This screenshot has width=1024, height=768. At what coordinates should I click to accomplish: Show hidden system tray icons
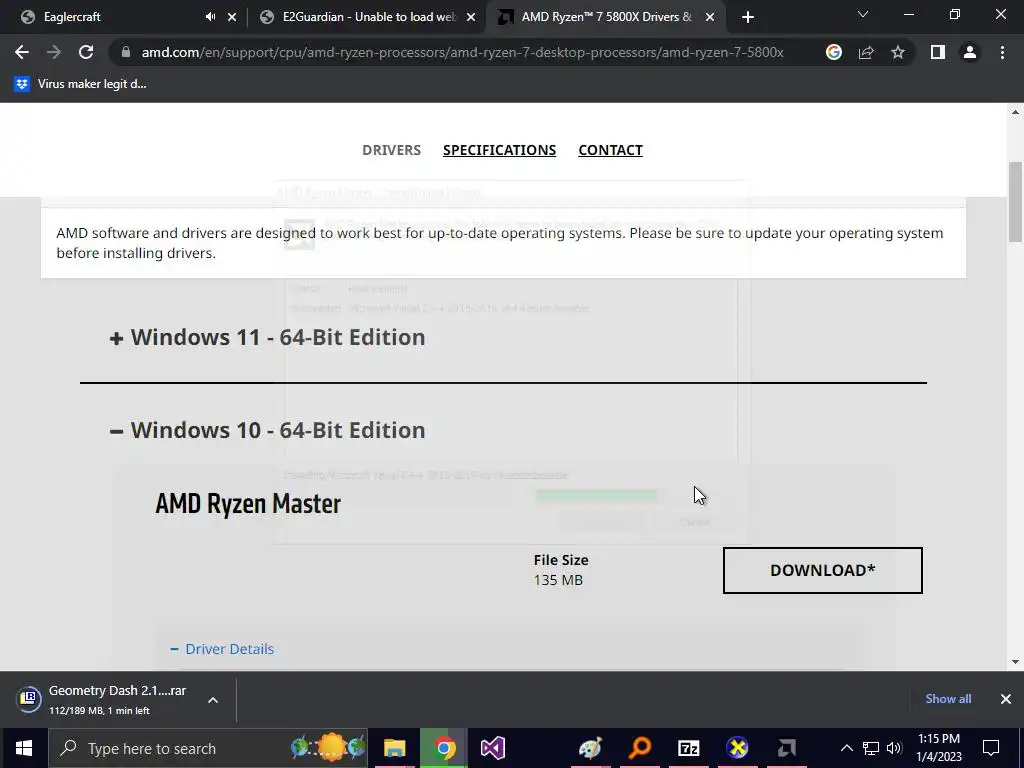coord(846,748)
